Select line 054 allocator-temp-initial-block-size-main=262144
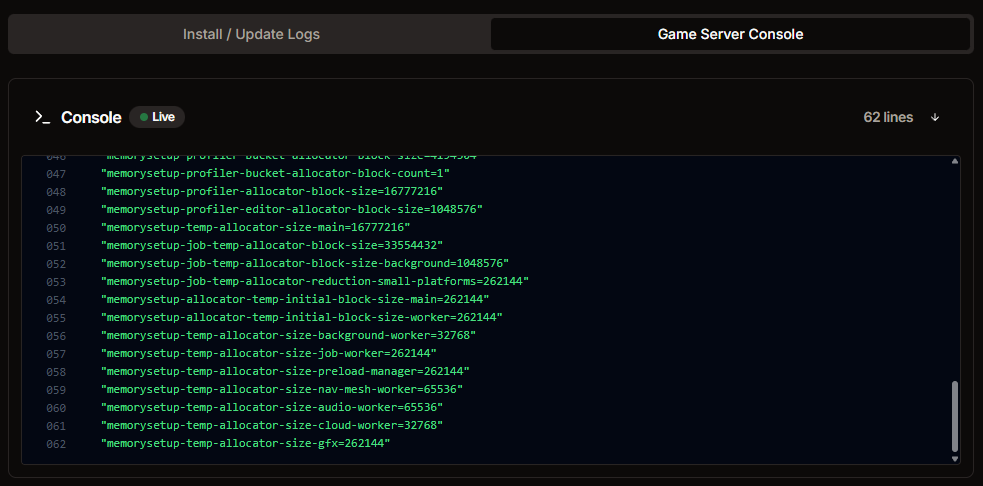 [295, 299]
